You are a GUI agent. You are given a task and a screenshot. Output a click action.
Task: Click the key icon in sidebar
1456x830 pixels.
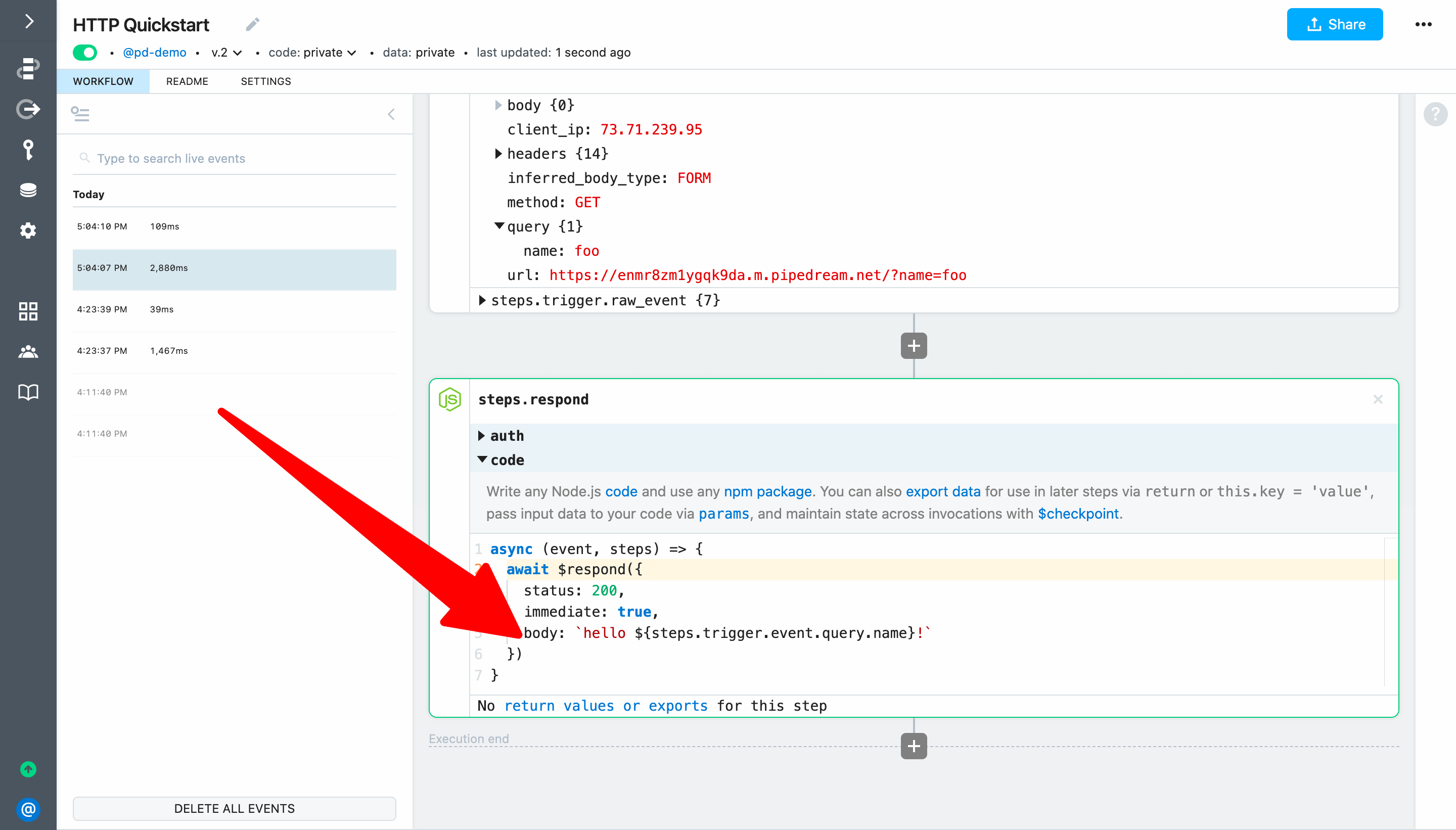tap(28, 149)
